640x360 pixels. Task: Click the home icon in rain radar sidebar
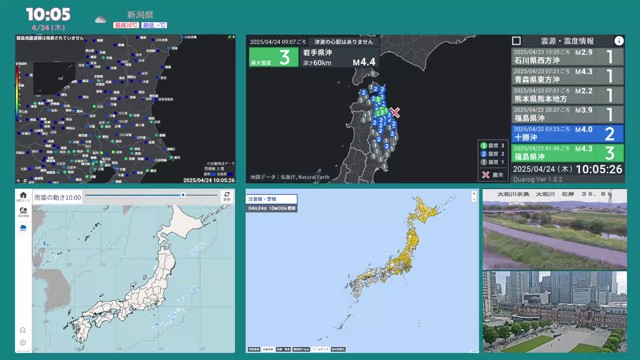[23, 196]
